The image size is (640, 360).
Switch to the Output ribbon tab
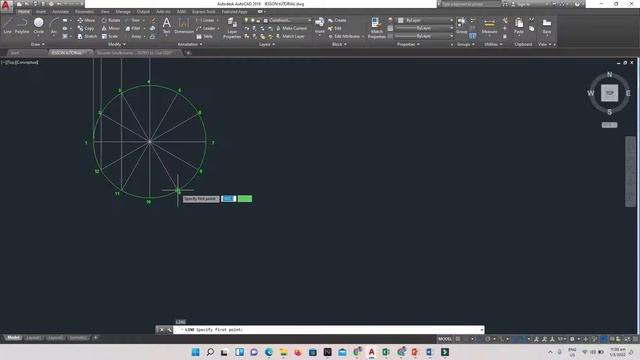click(x=143, y=11)
